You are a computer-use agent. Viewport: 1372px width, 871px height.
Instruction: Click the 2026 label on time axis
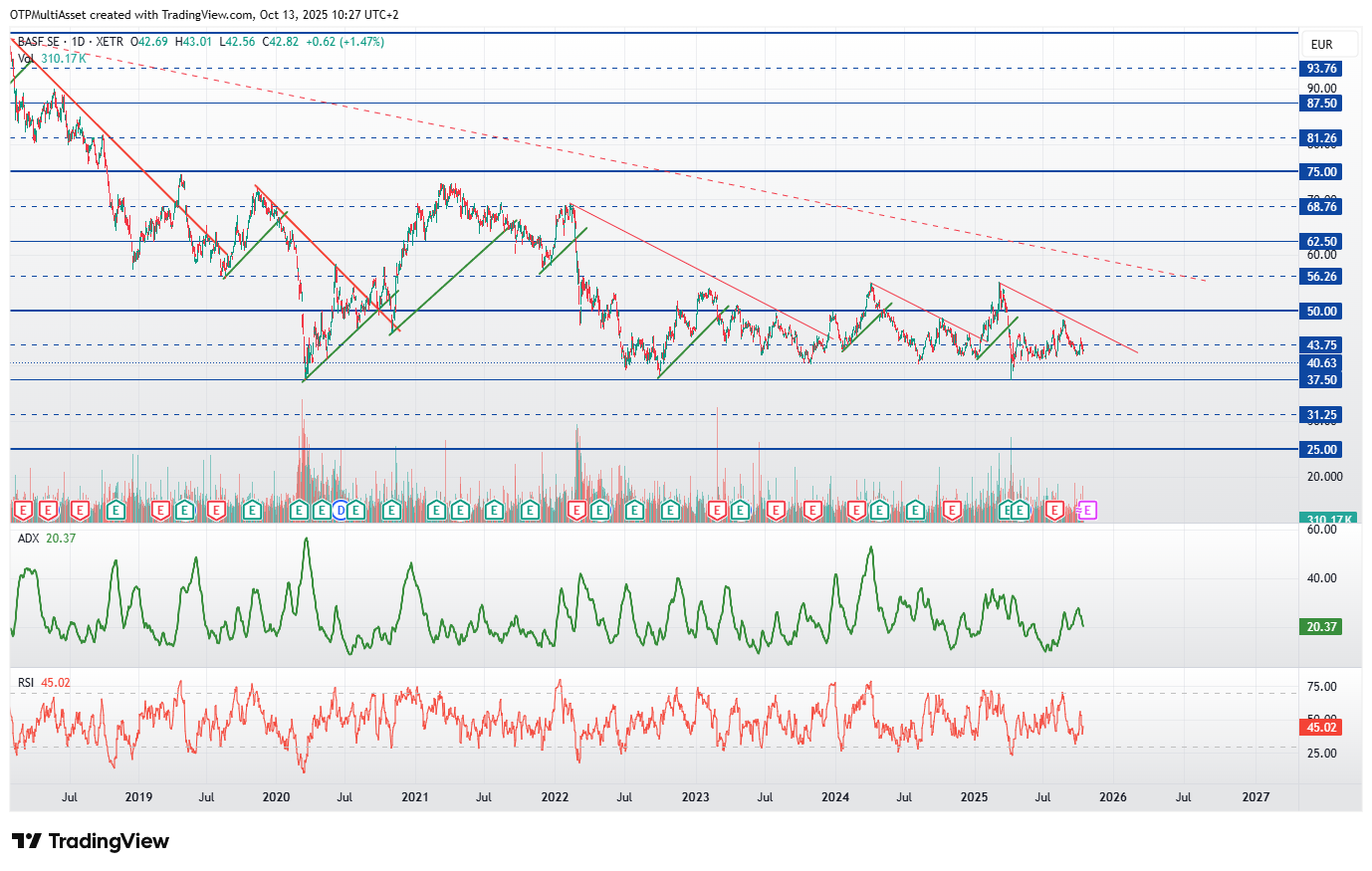click(x=1113, y=797)
